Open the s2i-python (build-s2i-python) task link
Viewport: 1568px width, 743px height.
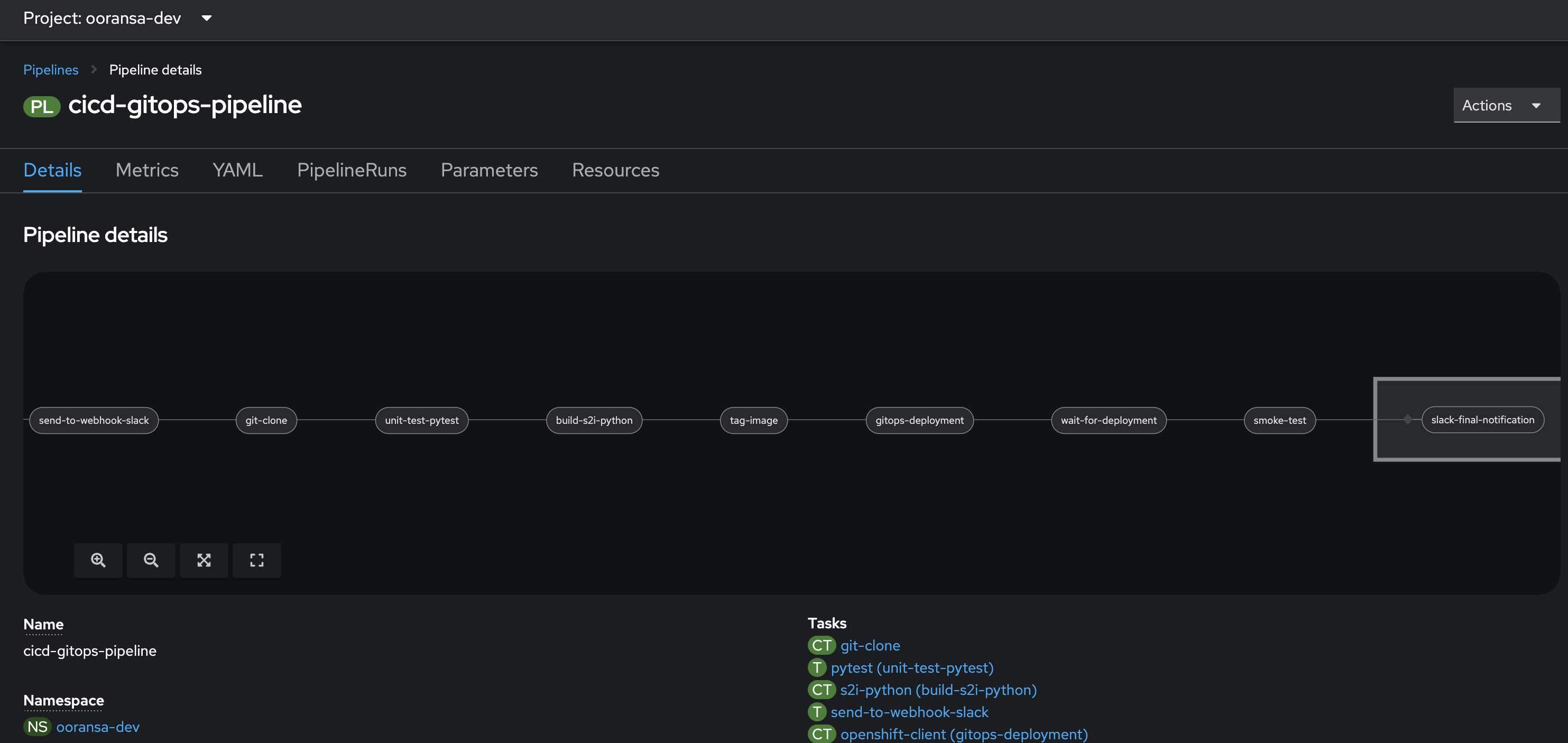(x=938, y=690)
